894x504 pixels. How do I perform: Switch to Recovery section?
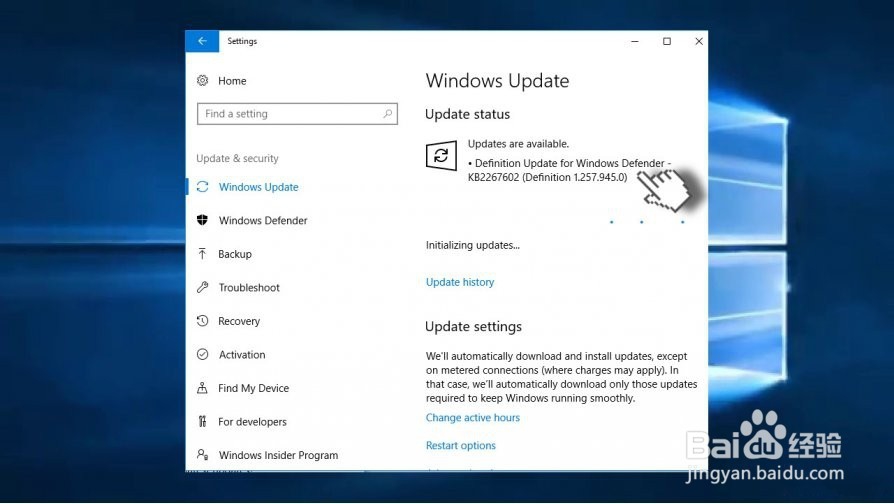pos(239,321)
